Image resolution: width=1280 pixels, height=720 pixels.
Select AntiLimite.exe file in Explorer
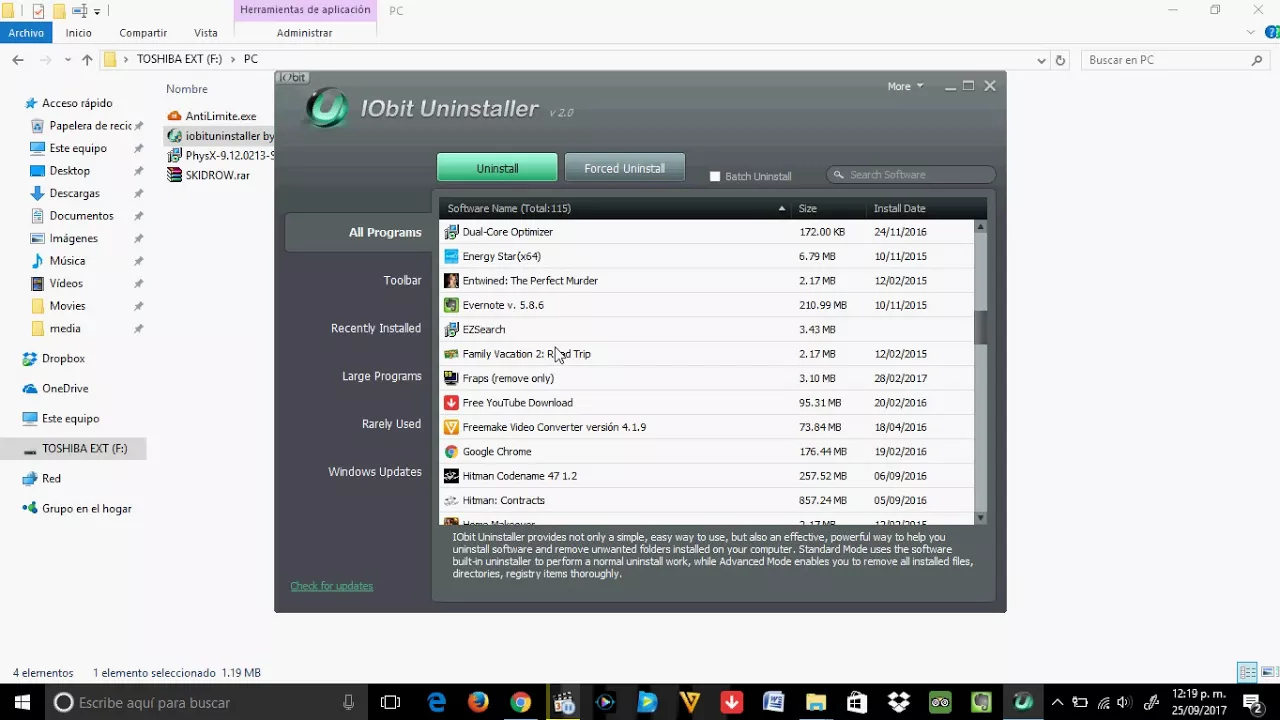pos(212,116)
